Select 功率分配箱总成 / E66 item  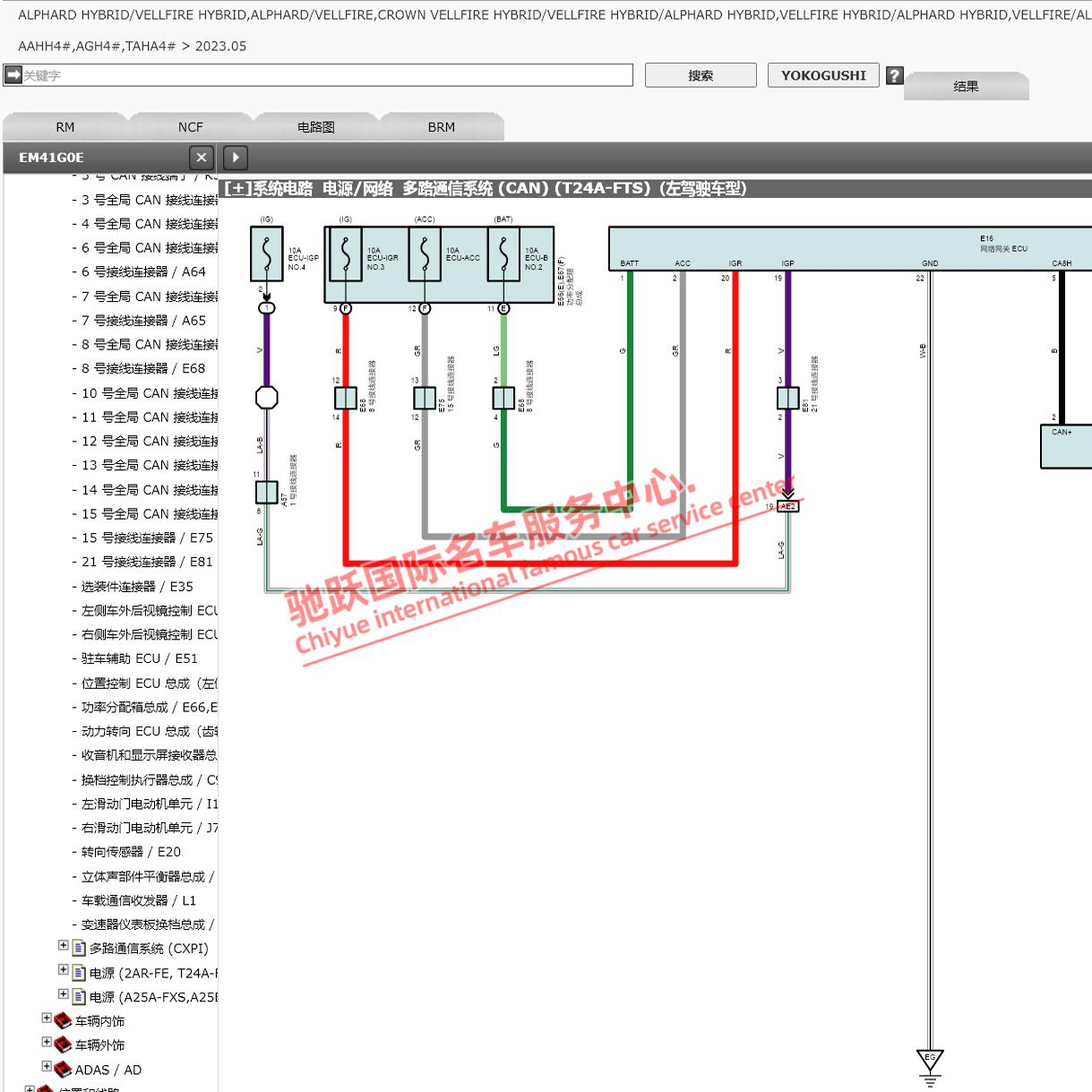coord(150,707)
